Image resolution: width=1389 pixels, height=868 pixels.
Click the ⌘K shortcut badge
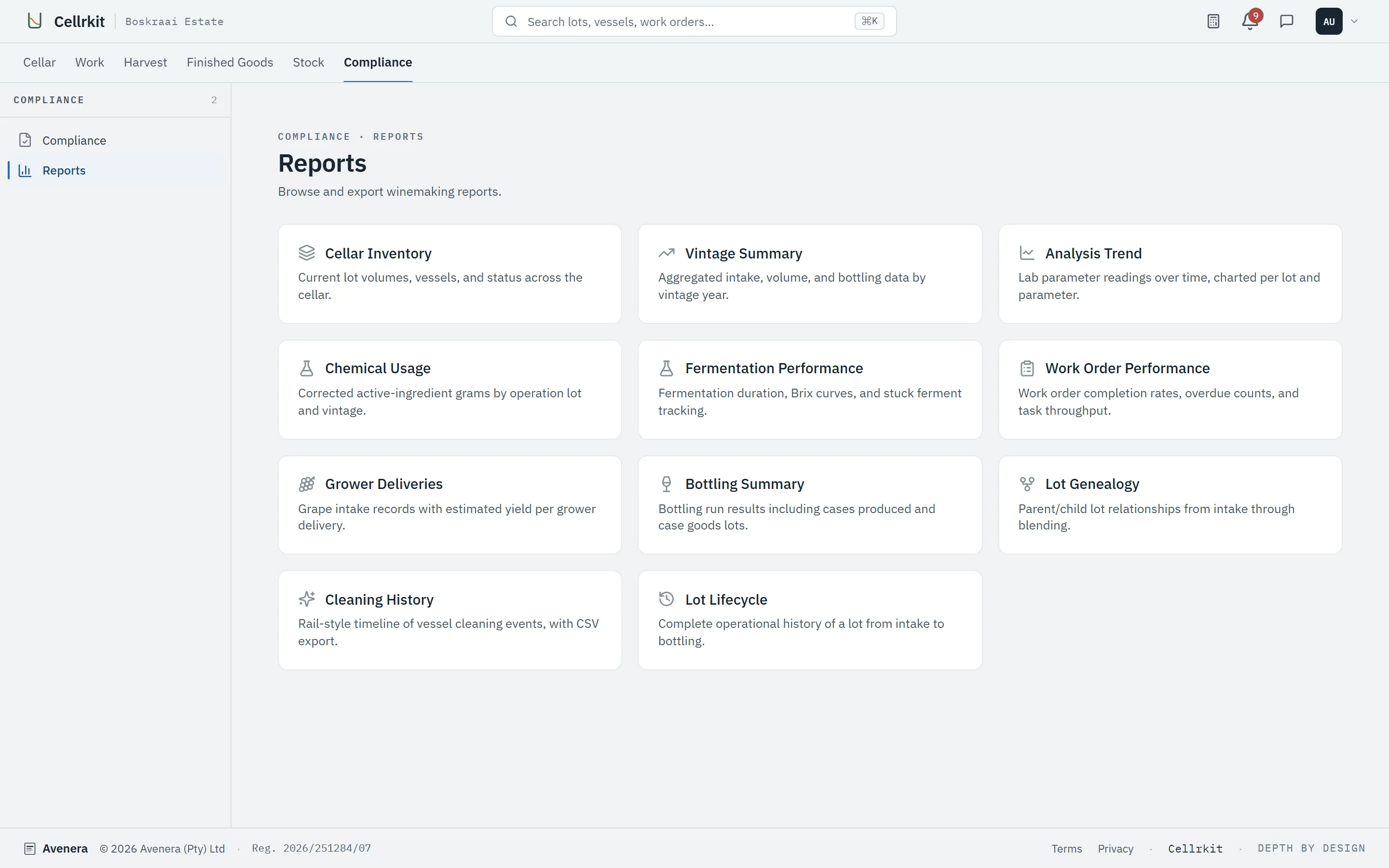point(869,21)
